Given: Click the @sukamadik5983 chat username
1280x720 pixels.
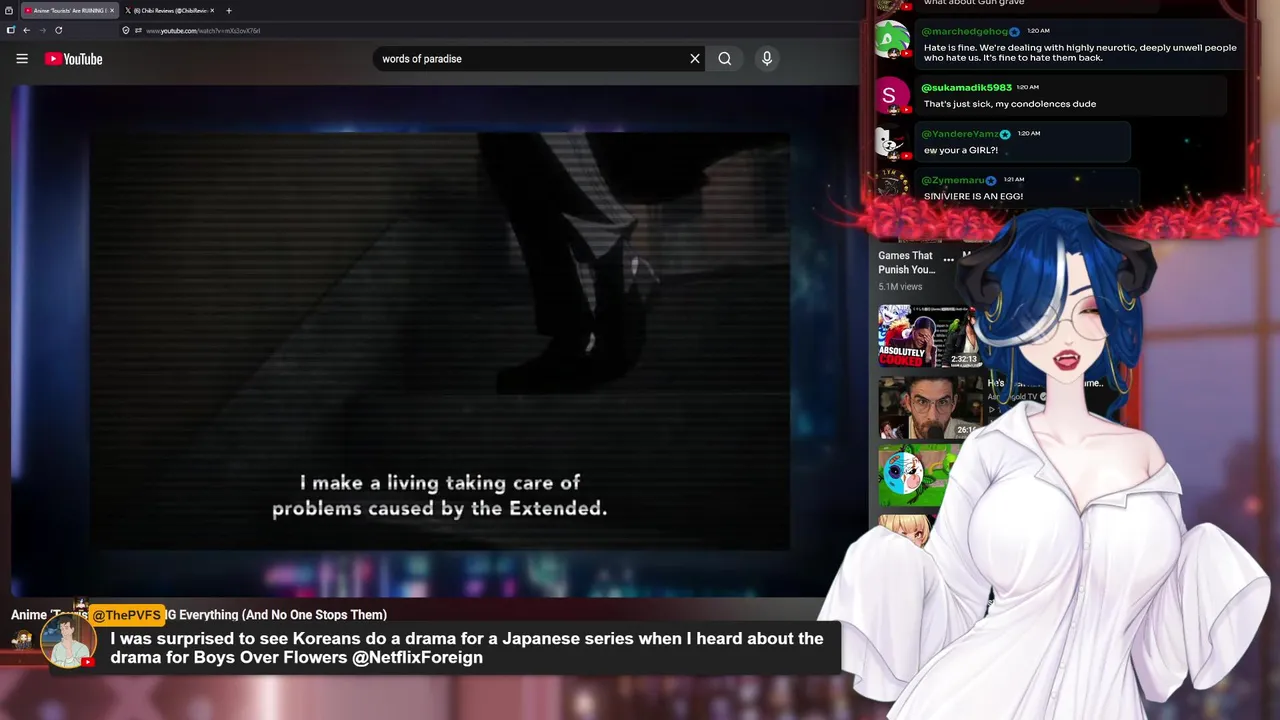Looking at the screenshot, I should [966, 87].
